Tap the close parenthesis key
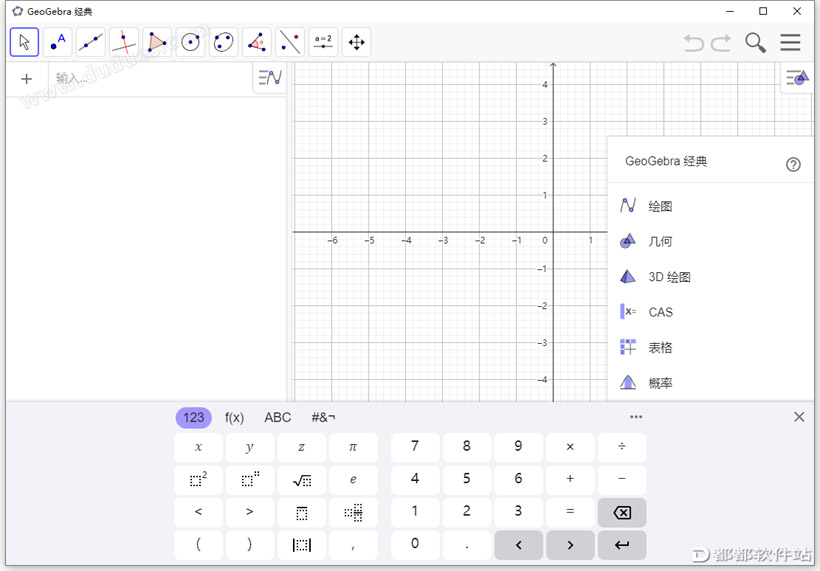Screen dimensions: 820x571 point(249,545)
